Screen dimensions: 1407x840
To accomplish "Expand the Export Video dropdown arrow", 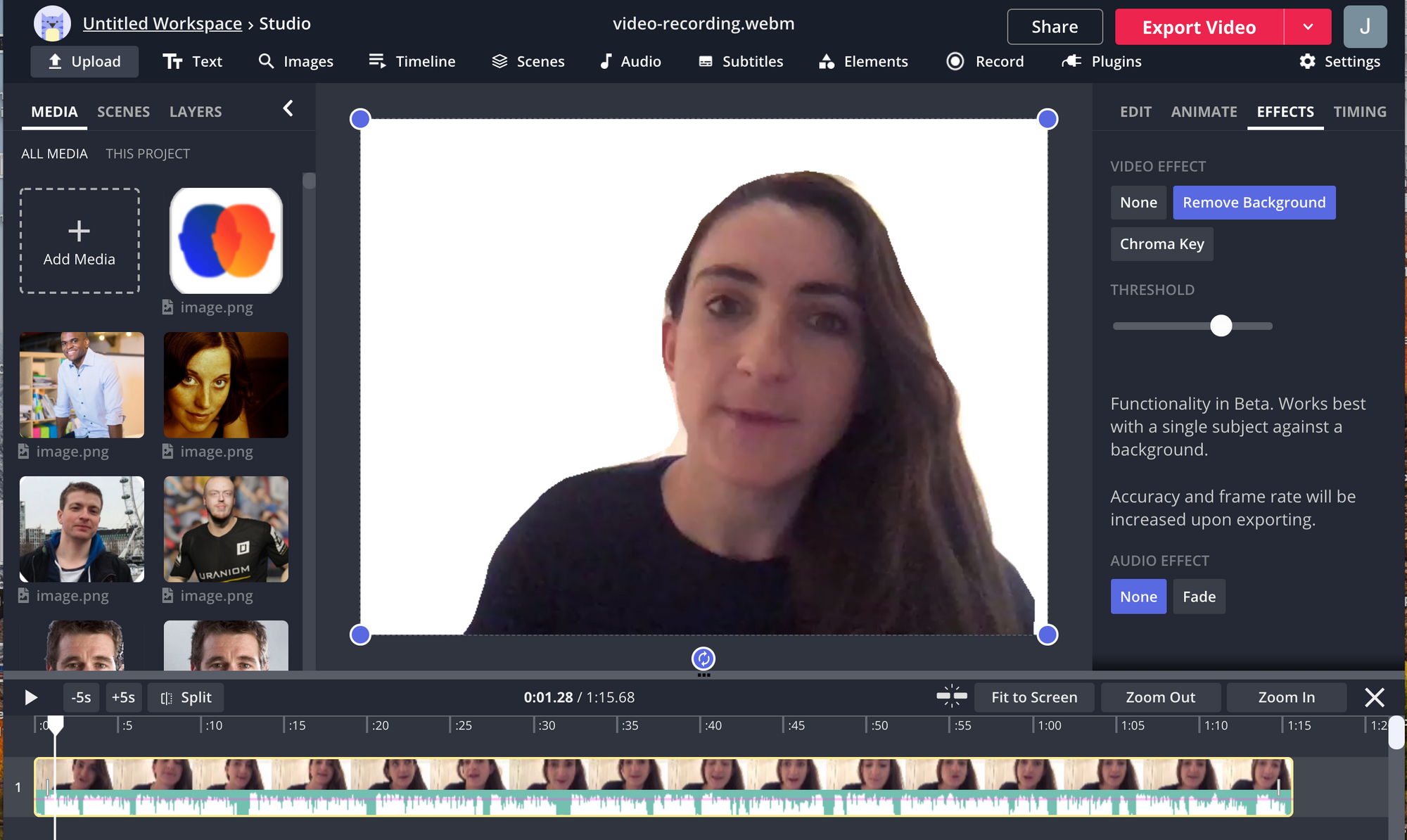I will click(x=1308, y=27).
